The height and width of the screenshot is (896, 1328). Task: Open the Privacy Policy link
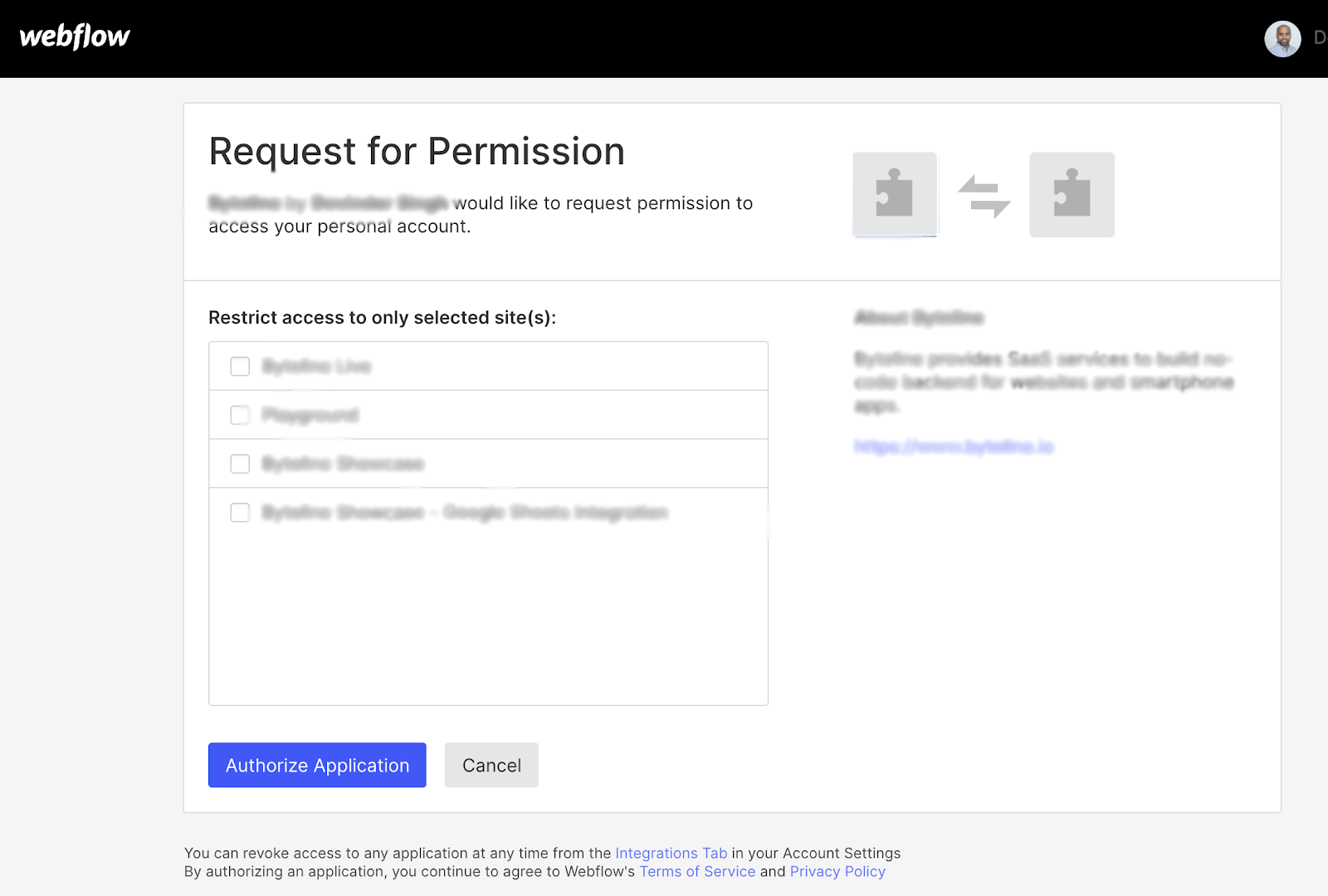(x=837, y=871)
